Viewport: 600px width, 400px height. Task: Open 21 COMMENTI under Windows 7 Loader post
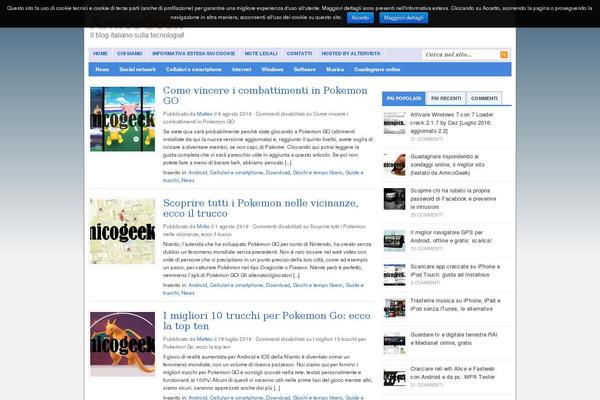(x=427, y=139)
